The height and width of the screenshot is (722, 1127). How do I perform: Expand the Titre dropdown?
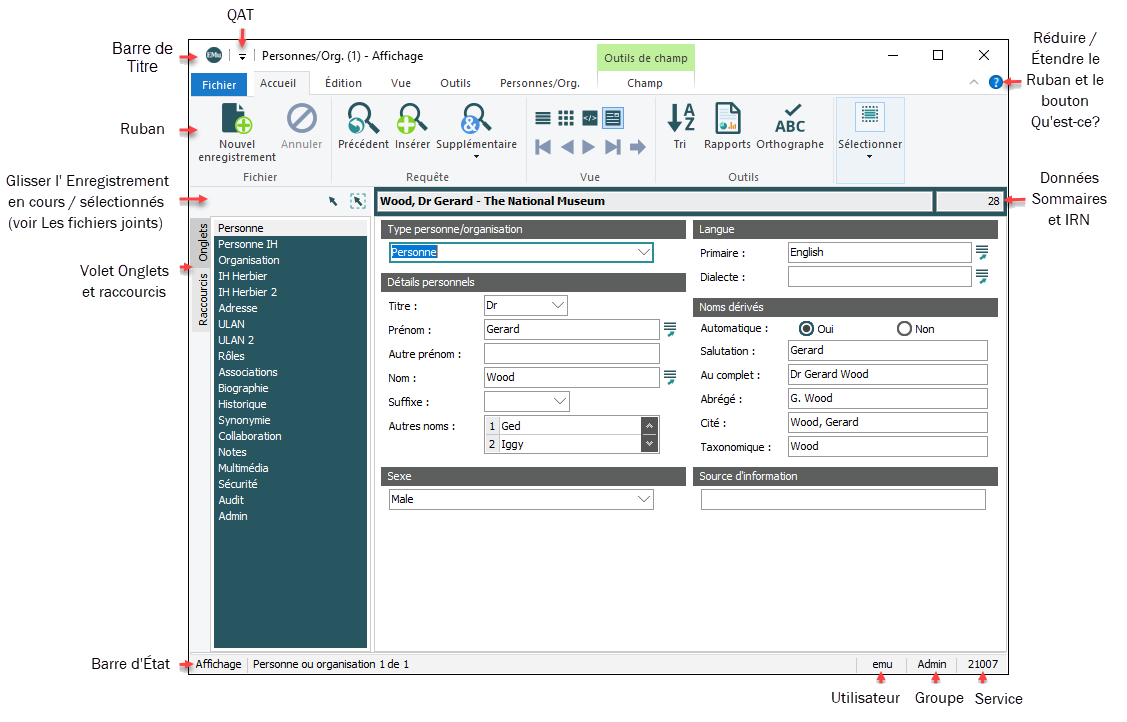click(x=557, y=305)
